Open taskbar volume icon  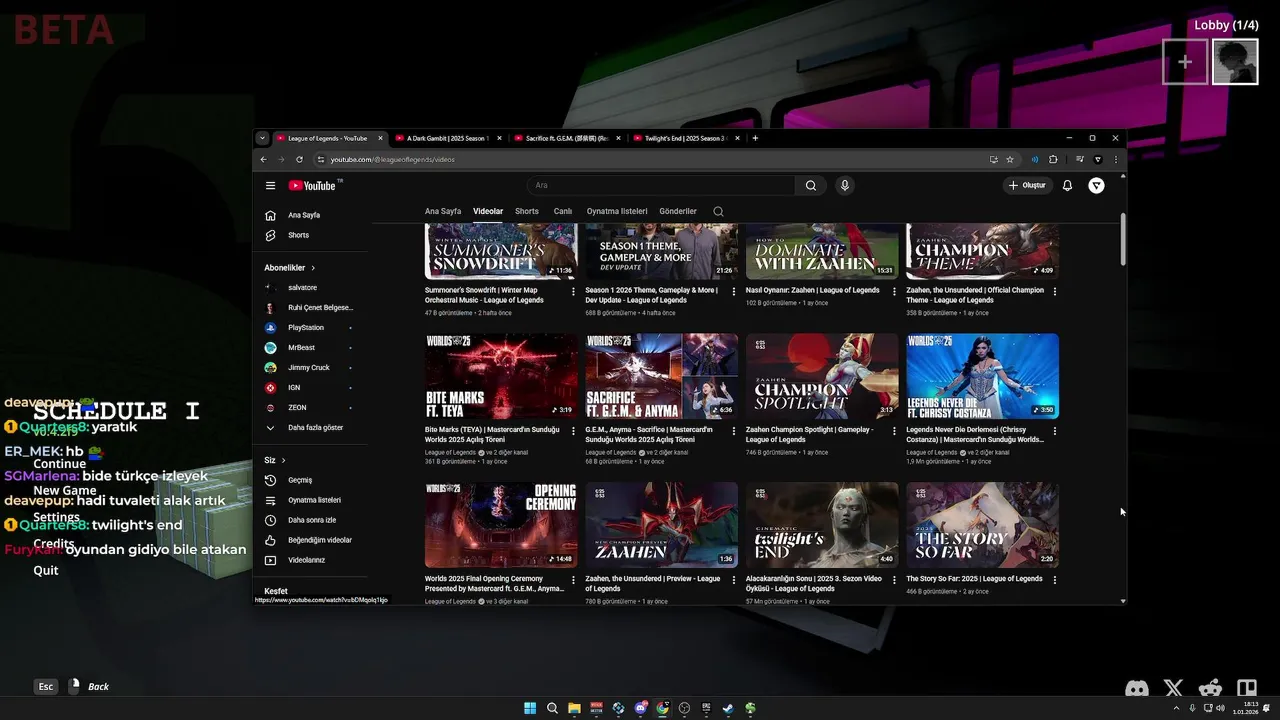pos(1220,708)
